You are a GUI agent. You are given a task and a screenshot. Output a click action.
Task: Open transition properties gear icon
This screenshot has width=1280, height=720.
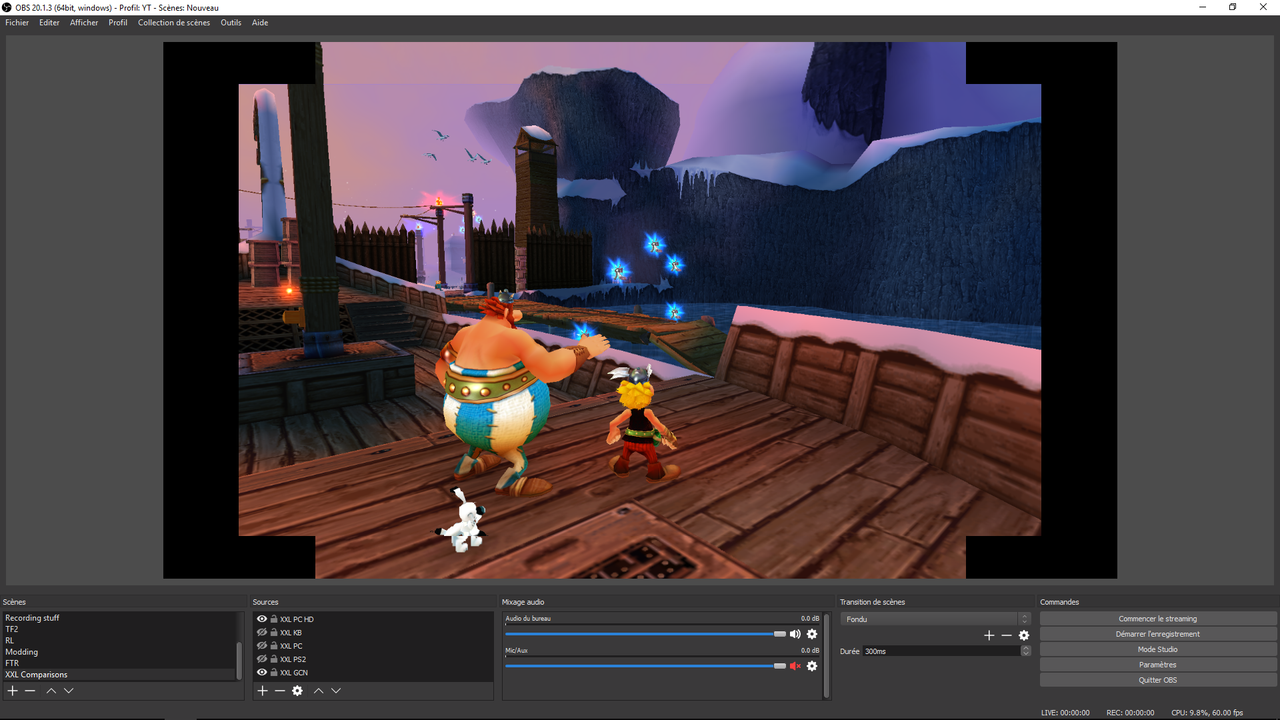1024,635
